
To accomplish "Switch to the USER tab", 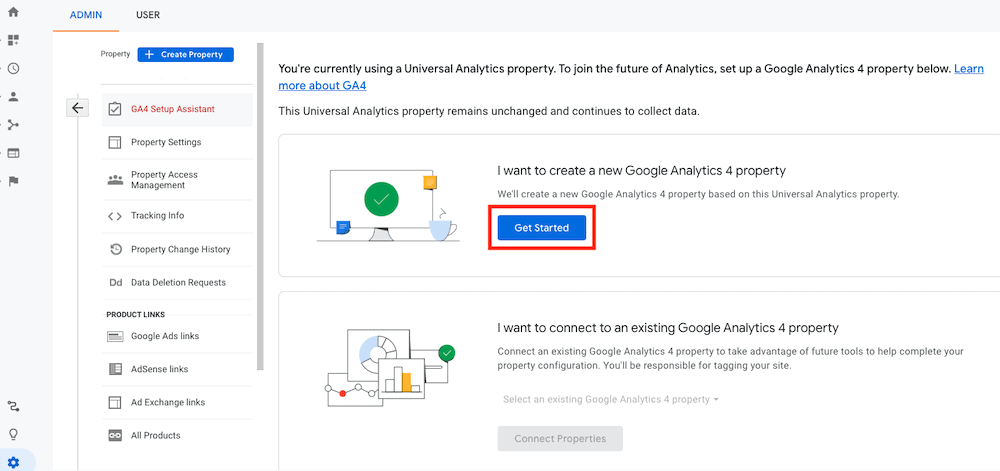I will click(148, 15).
